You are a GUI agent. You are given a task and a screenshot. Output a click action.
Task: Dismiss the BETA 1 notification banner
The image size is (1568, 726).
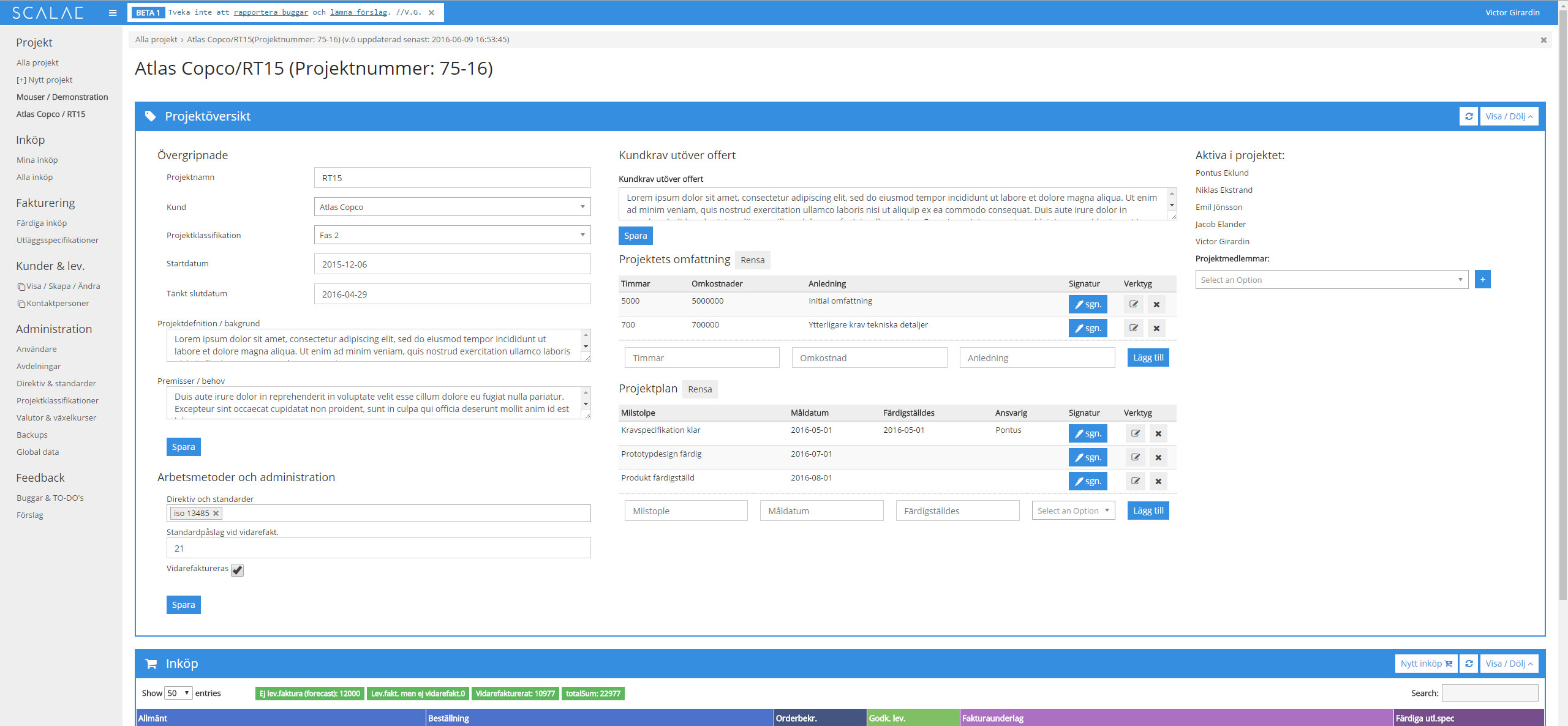(431, 12)
